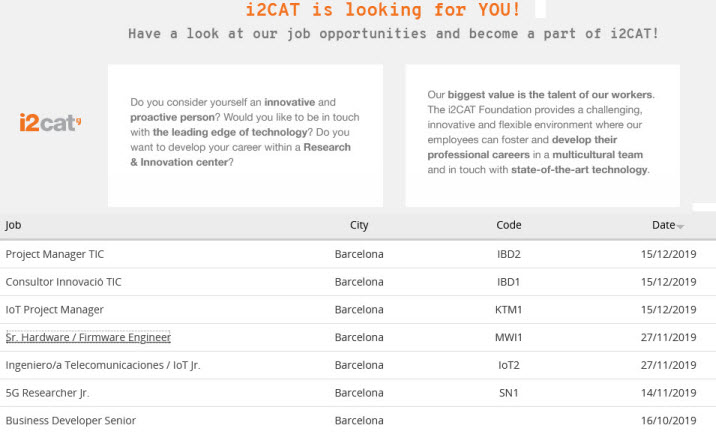The width and height of the screenshot is (716, 434).
Task: Click the Date column header
Action: click(663, 225)
